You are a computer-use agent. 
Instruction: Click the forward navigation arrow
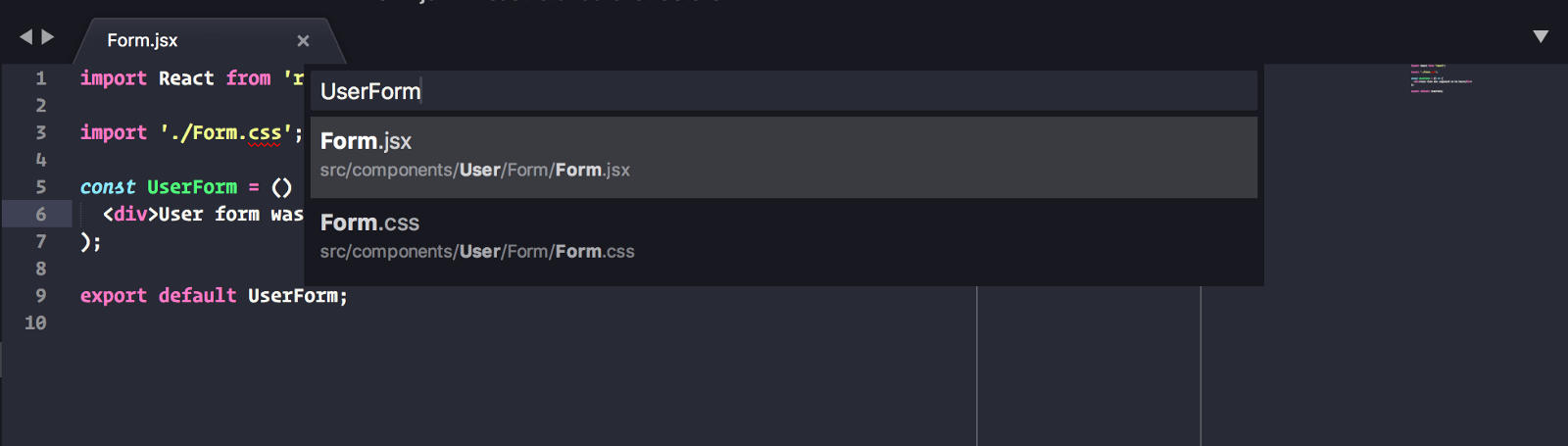(x=48, y=37)
